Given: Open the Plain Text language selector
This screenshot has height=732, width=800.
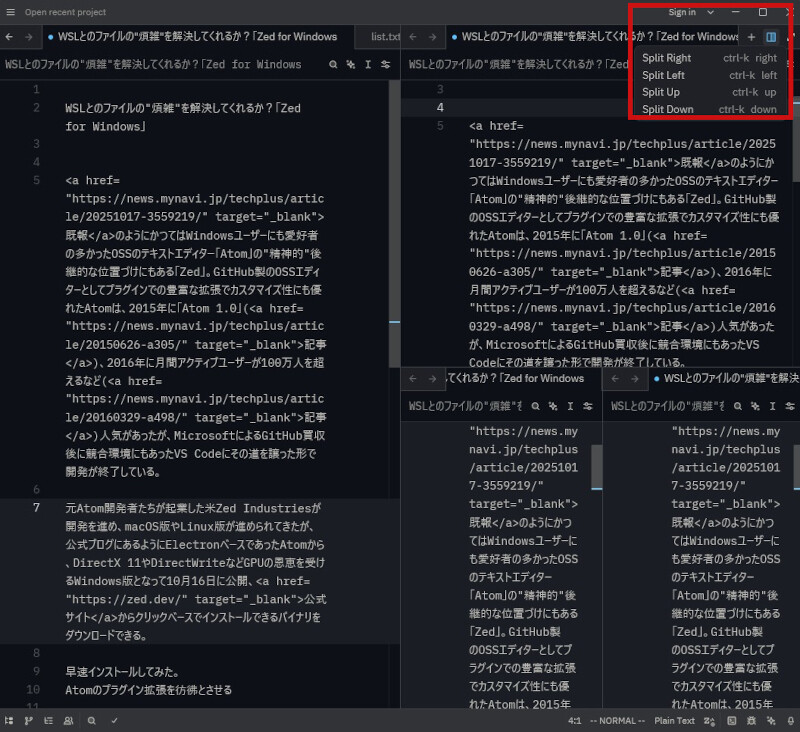Looking at the screenshot, I should pyautogui.click(x=674, y=720).
